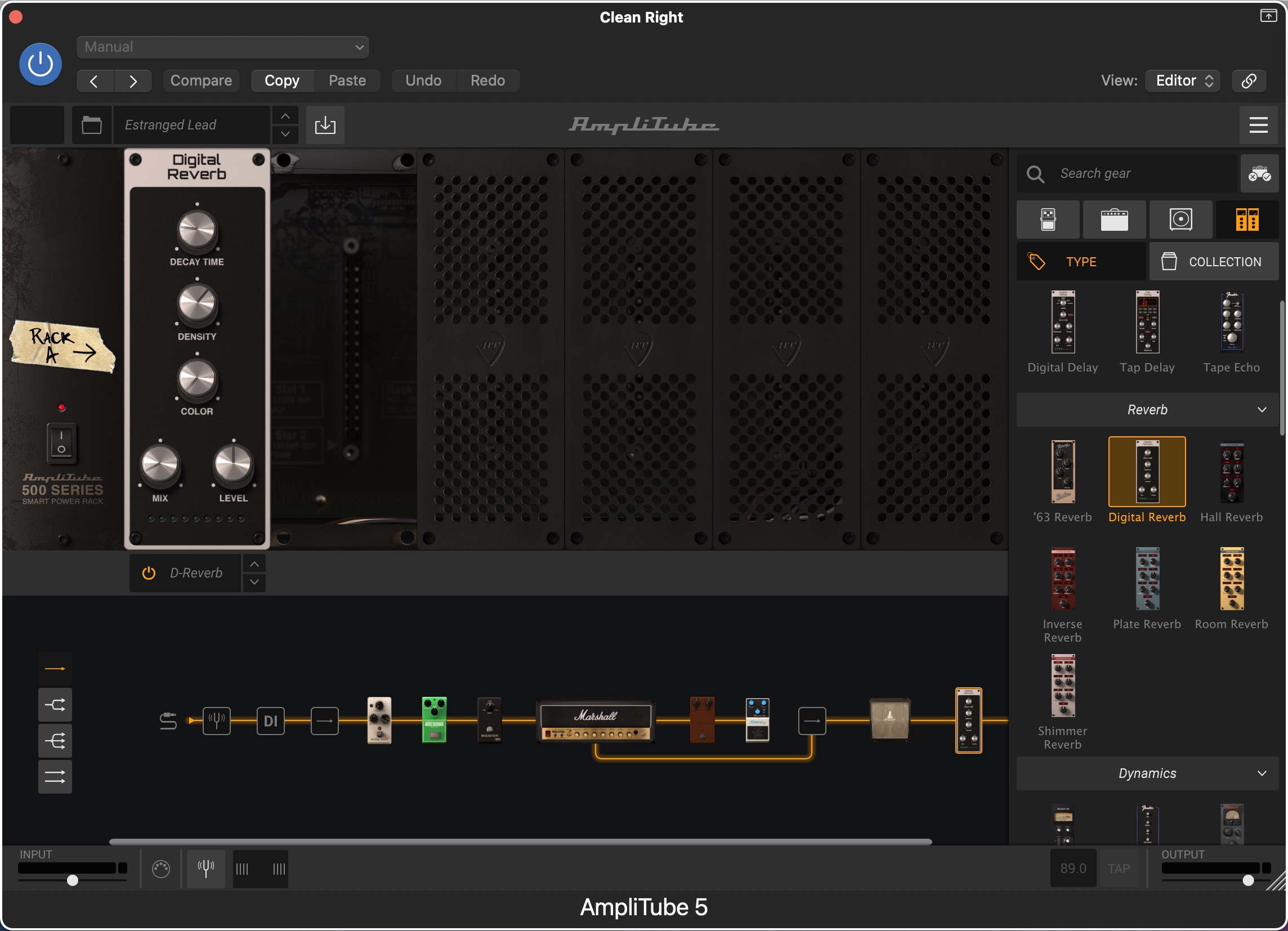The image size is (1288, 931).
Task: Click the MIX knob
Action: [160, 466]
